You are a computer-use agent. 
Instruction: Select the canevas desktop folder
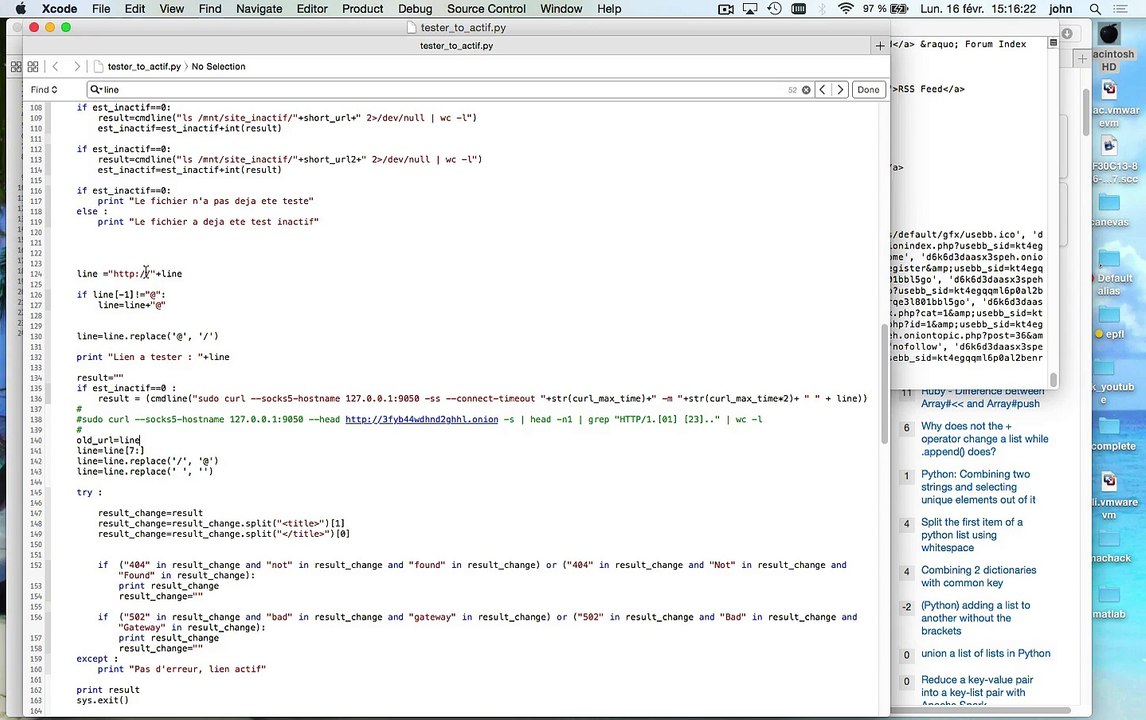pyautogui.click(x=1110, y=209)
